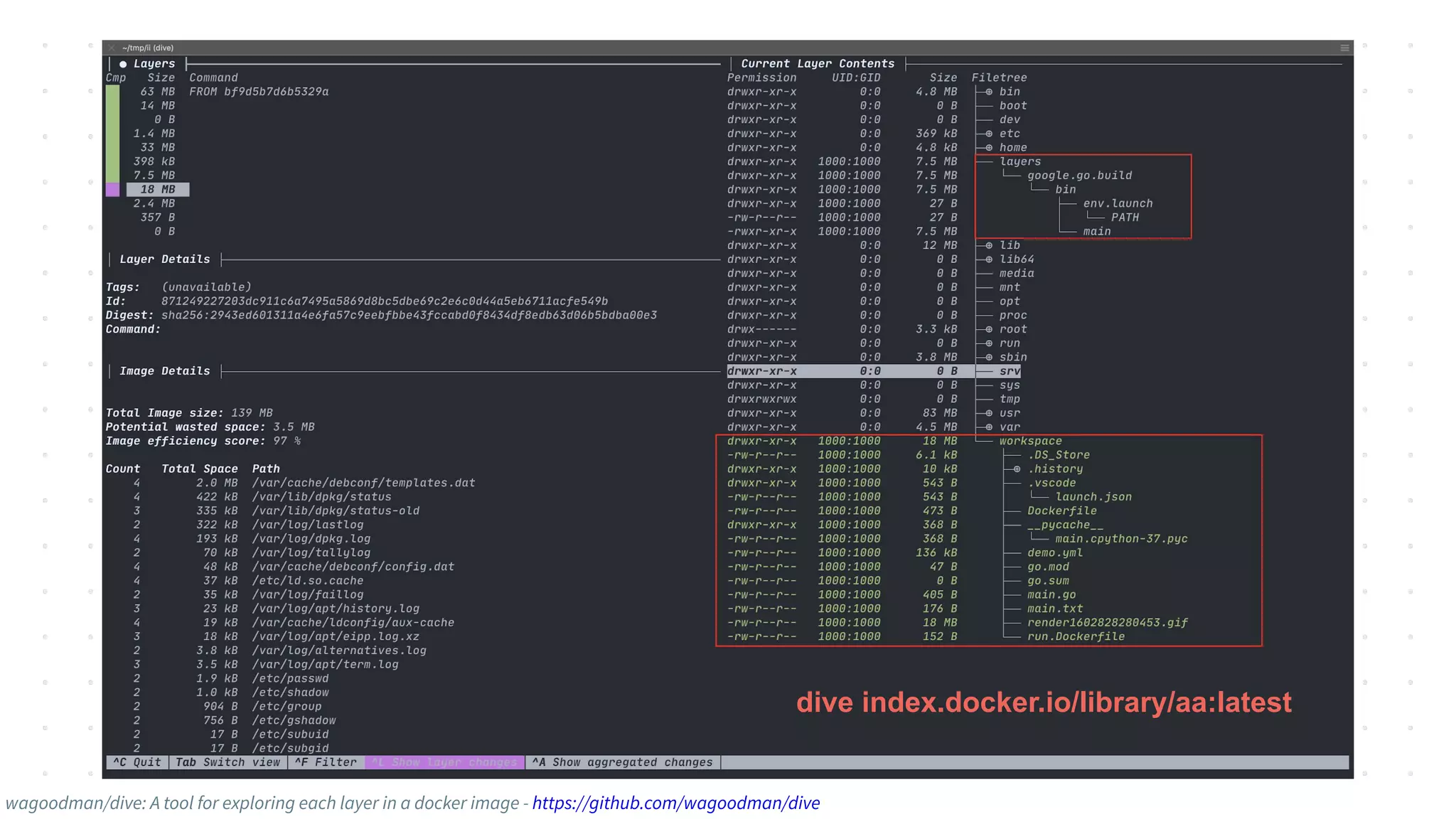
Task: Select the 14 MB layer row
Action: point(158,106)
